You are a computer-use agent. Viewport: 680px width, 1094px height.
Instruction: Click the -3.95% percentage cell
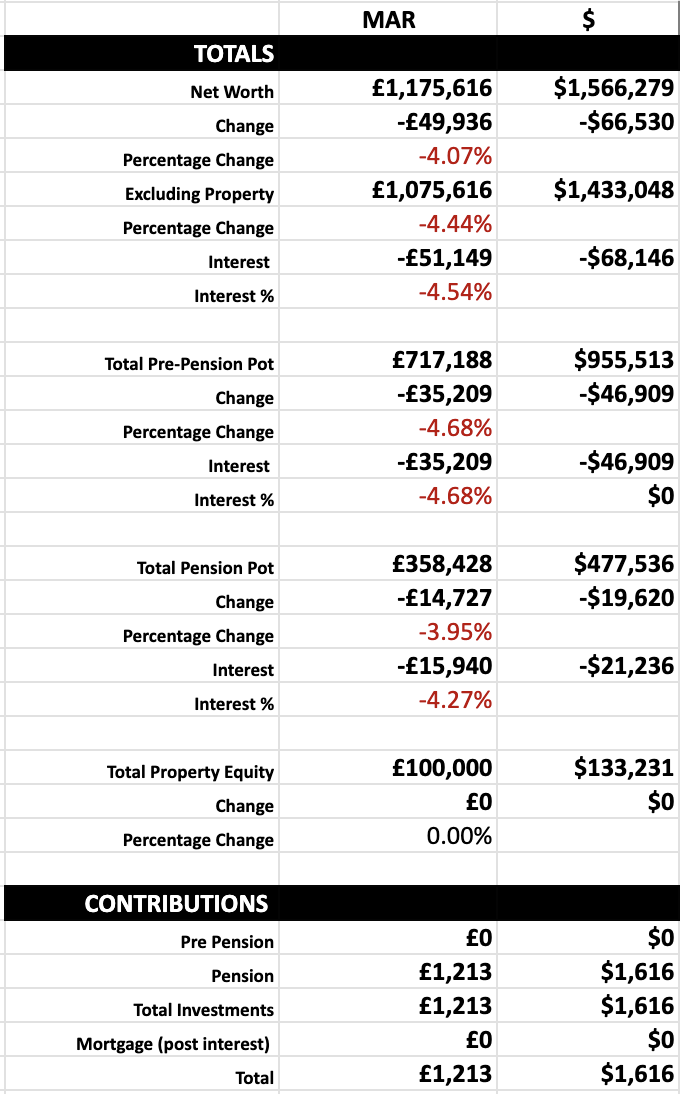(x=455, y=632)
